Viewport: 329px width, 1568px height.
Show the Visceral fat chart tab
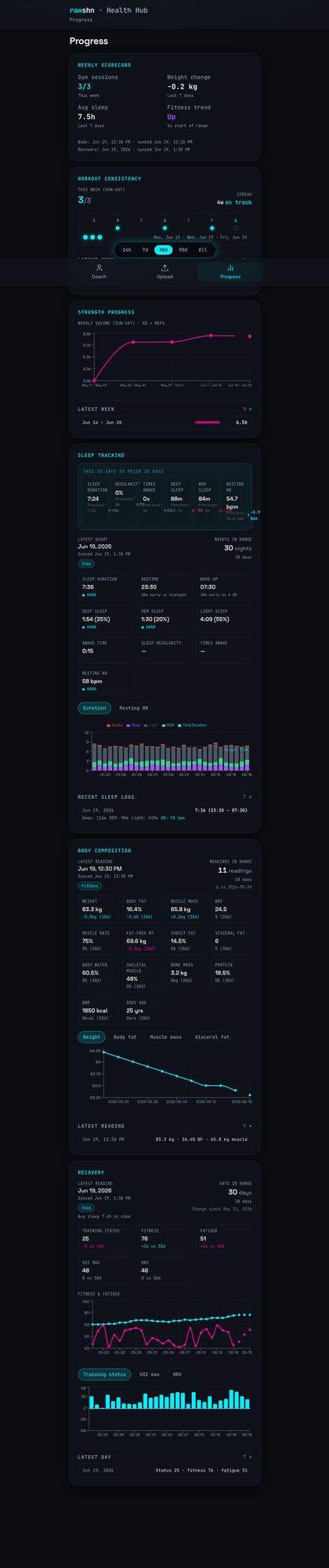[211, 1036]
